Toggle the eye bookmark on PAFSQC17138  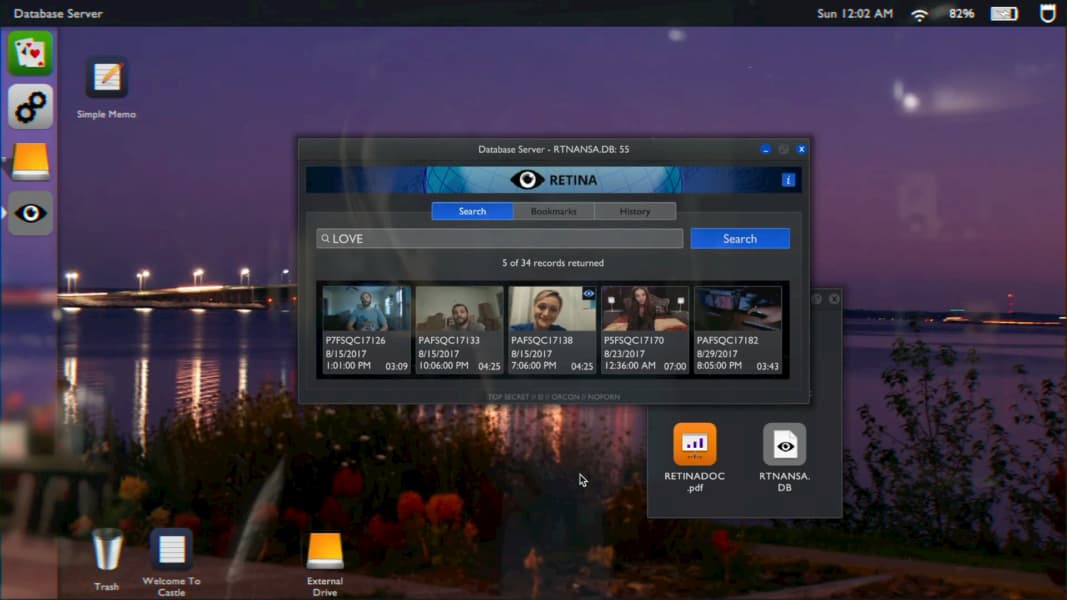pyautogui.click(x=589, y=293)
